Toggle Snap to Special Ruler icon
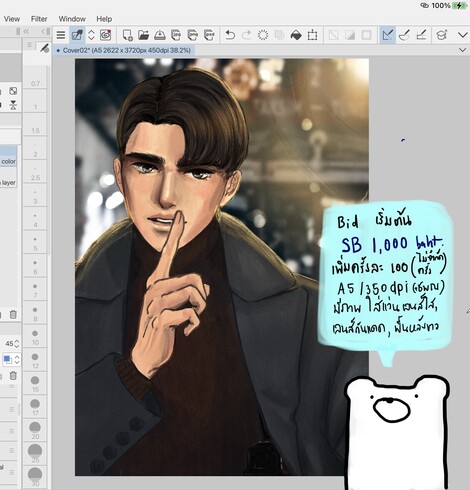Screen dimensions: 470x490 pyautogui.click(x=404, y=35)
